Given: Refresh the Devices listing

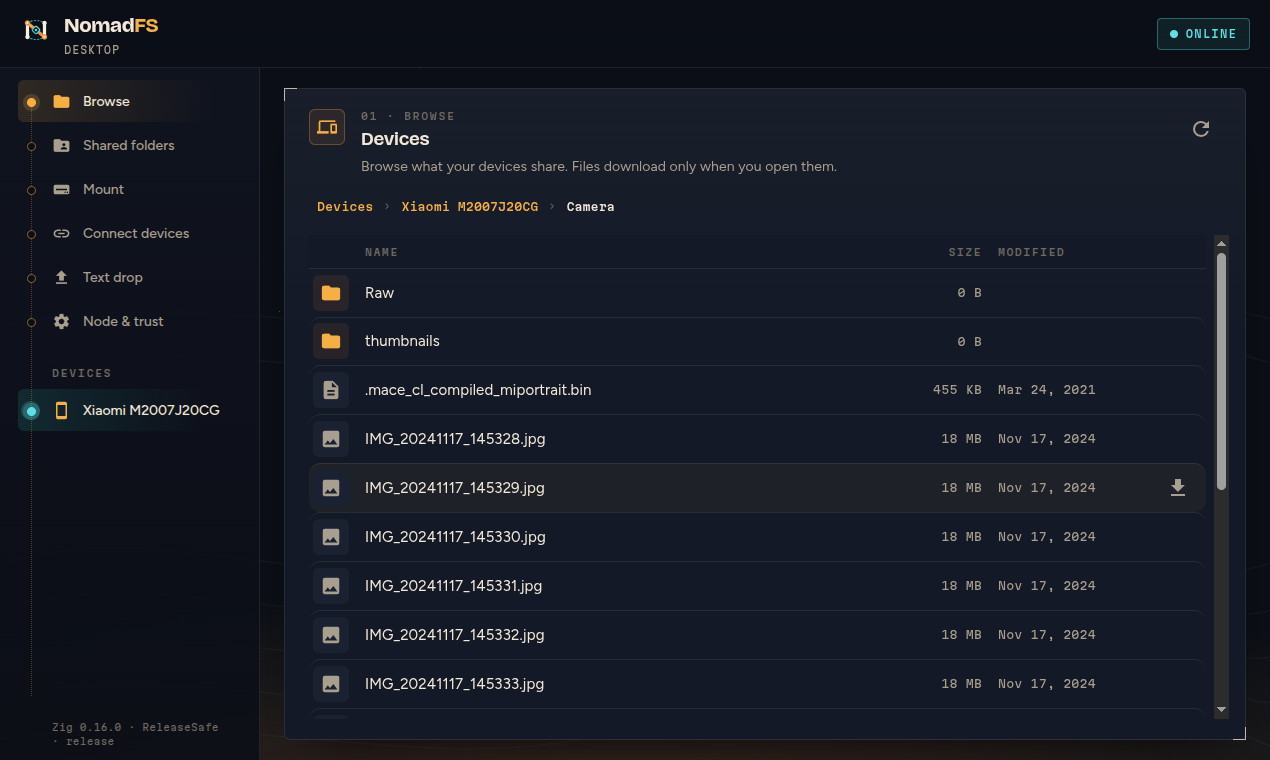Looking at the screenshot, I should coord(1201,129).
